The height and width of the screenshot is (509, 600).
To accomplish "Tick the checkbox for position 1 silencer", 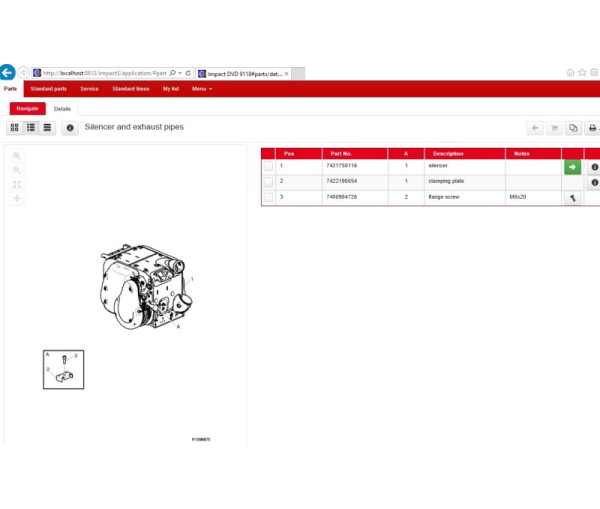I will point(268,167).
